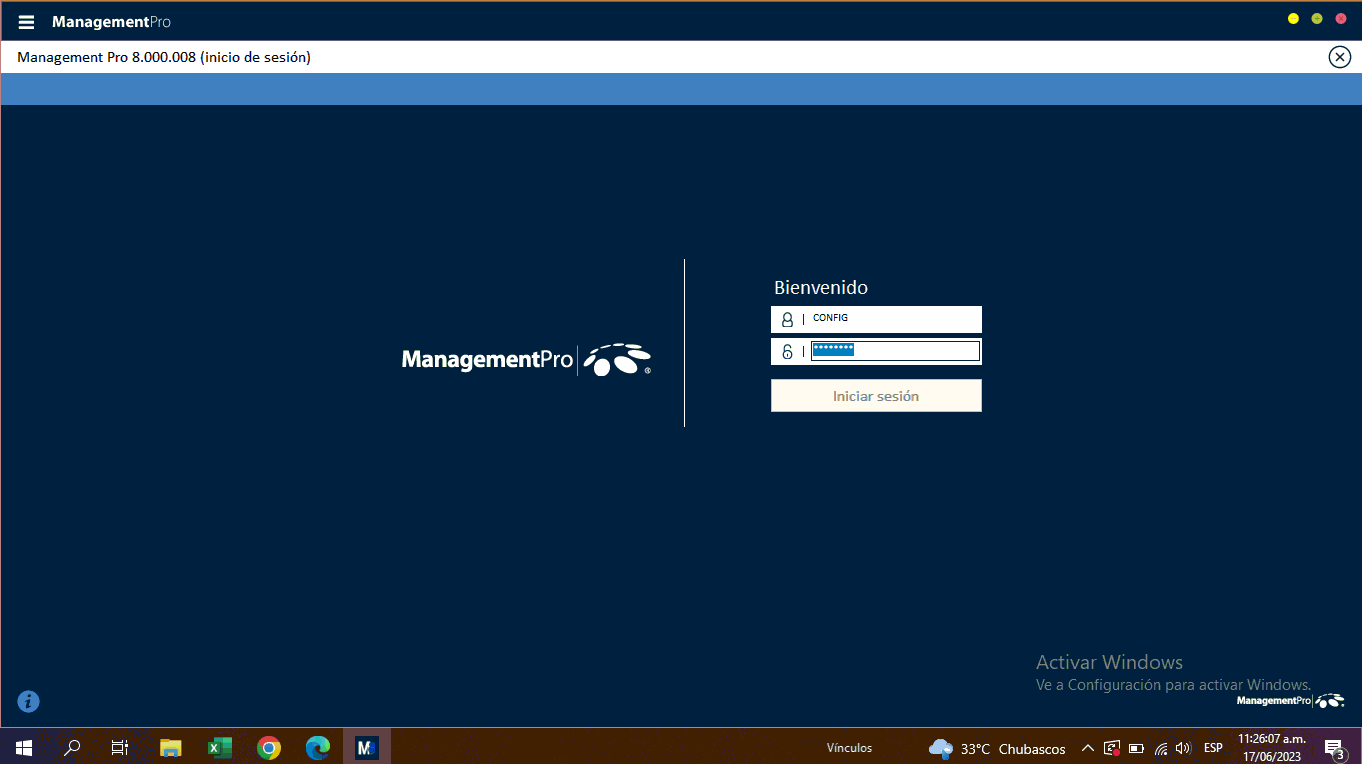The height and width of the screenshot is (764, 1362).
Task: Select ManagementPro app in taskbar
Action: point(367,747)
